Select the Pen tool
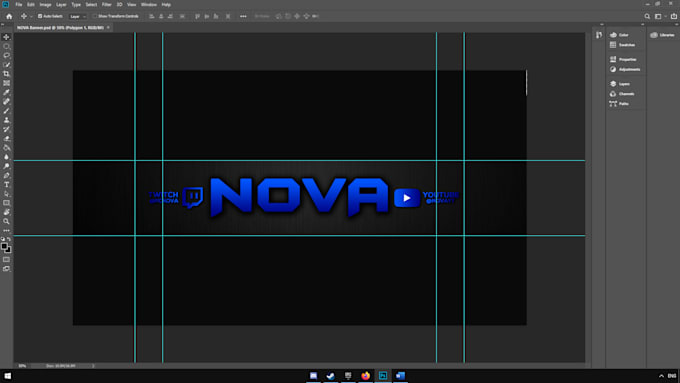Image resolution: width=680 pixels, height=383 pixels. [6, 176]
